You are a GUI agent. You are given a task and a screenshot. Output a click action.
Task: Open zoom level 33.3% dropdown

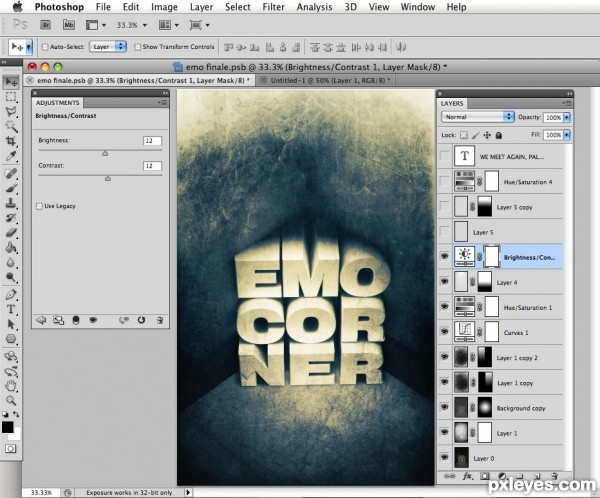[145, 25]
